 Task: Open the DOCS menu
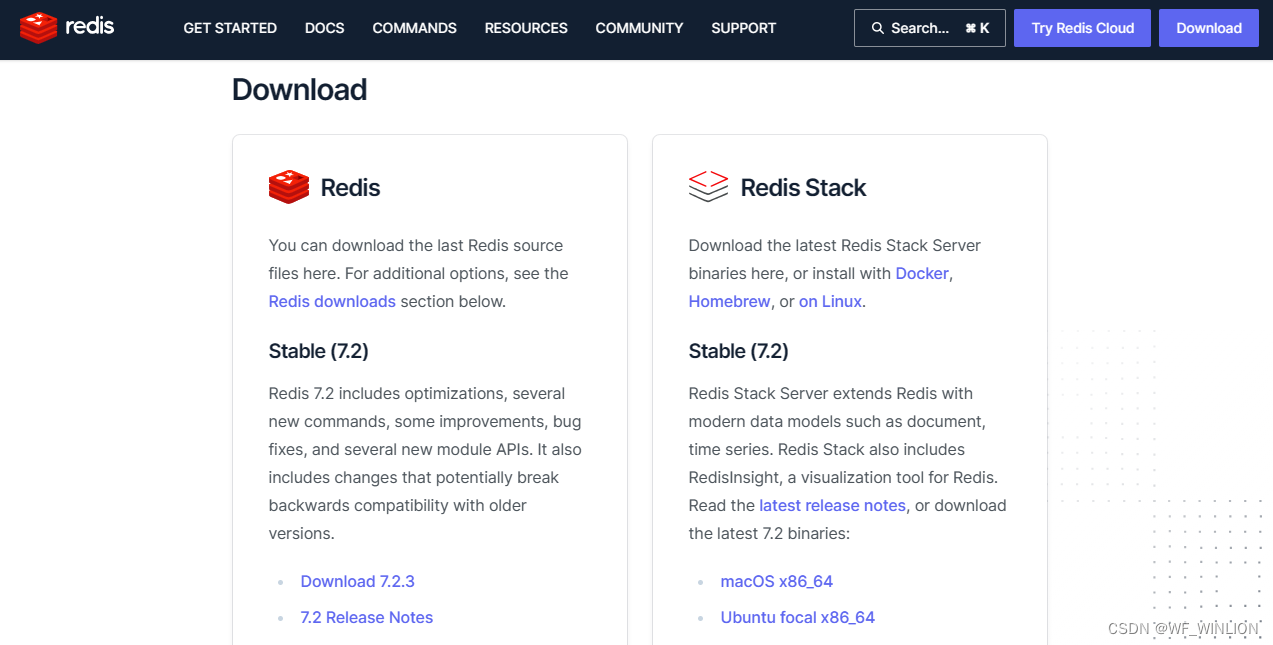(x=325, y=28)
